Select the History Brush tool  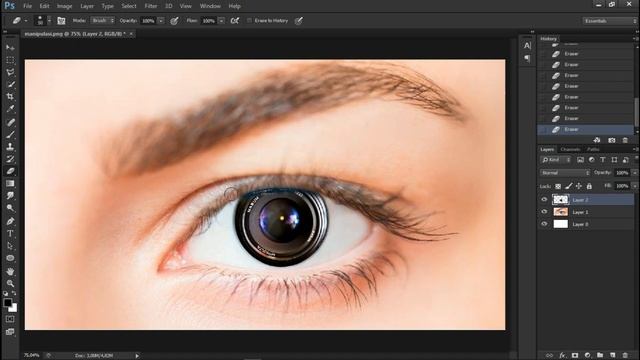pos(10,159)
